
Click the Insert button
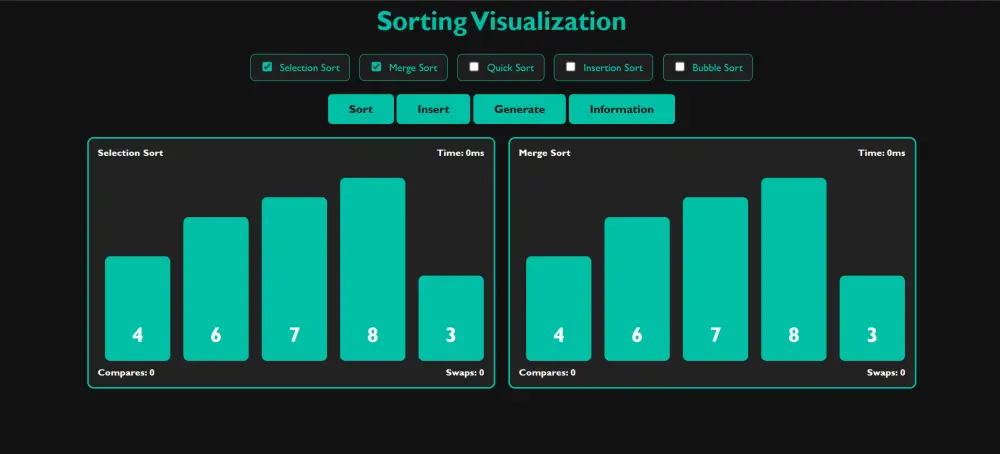click(x=433, y=109)
